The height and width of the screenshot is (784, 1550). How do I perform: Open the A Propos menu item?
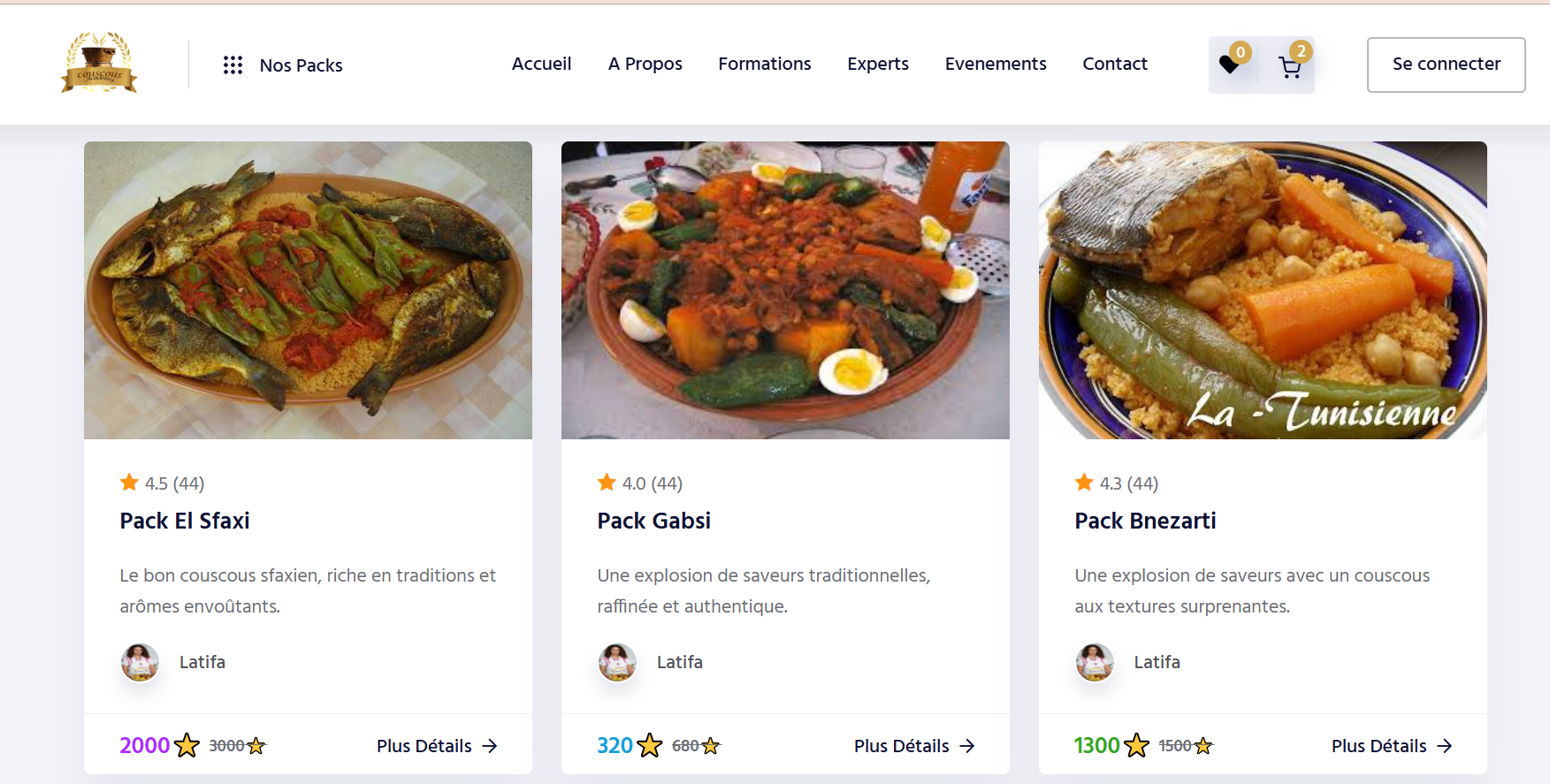(645, 64)
